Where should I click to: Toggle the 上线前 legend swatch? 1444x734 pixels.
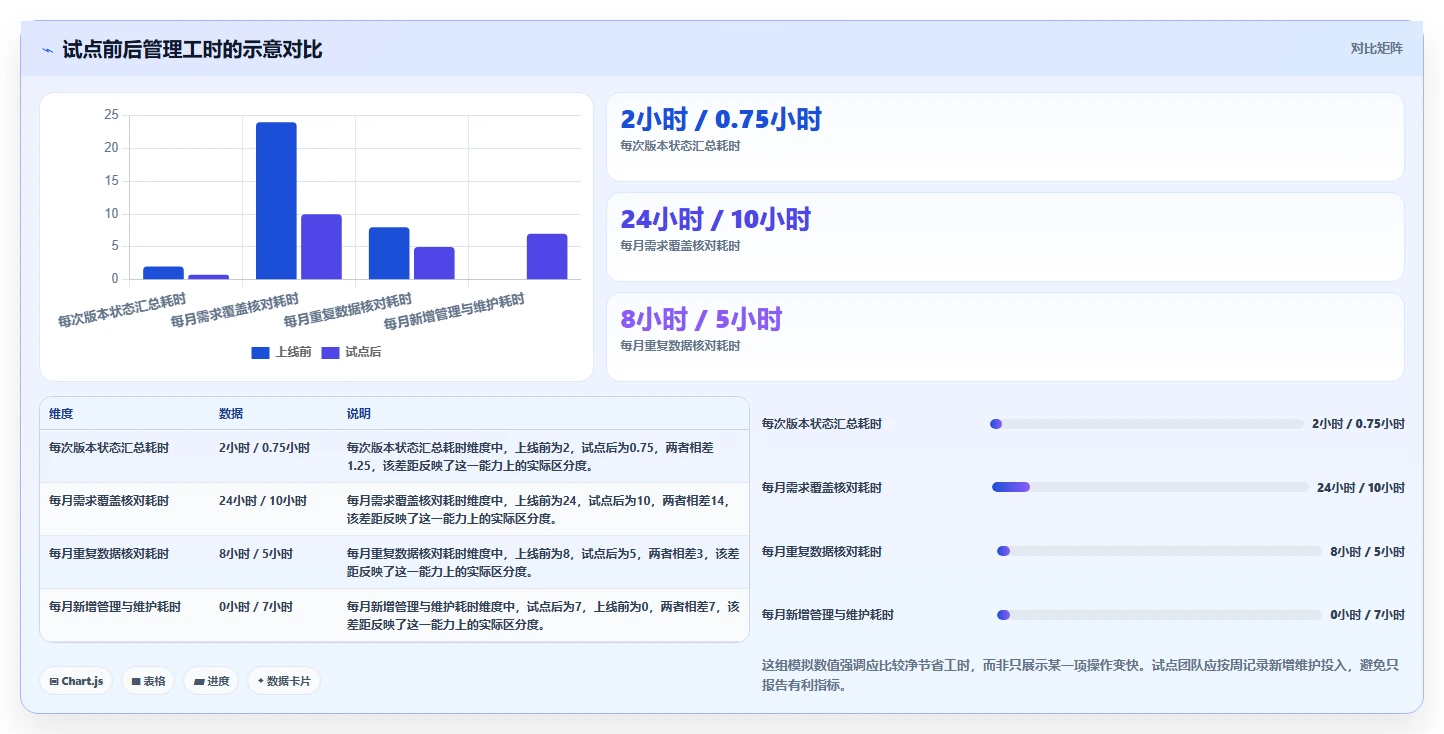(x=260, y=352)
